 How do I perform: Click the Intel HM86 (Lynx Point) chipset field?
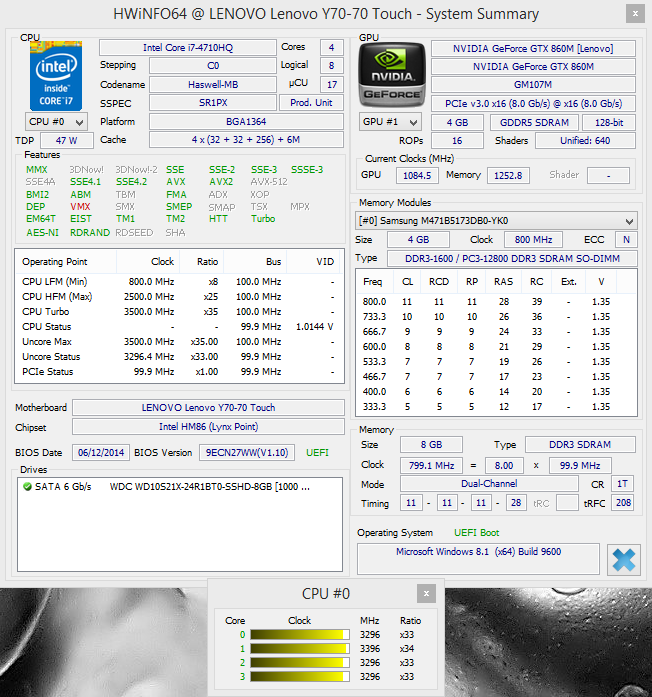click(x=208, y=427)
